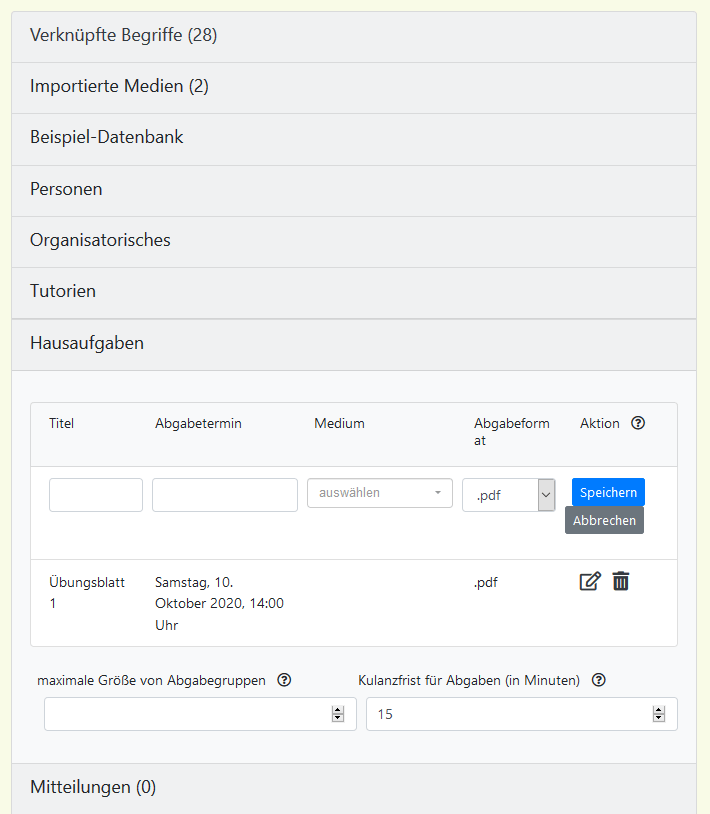Image resolution: width=710 pixels, height=814 pixels.
Task: Expand the Tutorien accordion
Action: tap(63, 292)
